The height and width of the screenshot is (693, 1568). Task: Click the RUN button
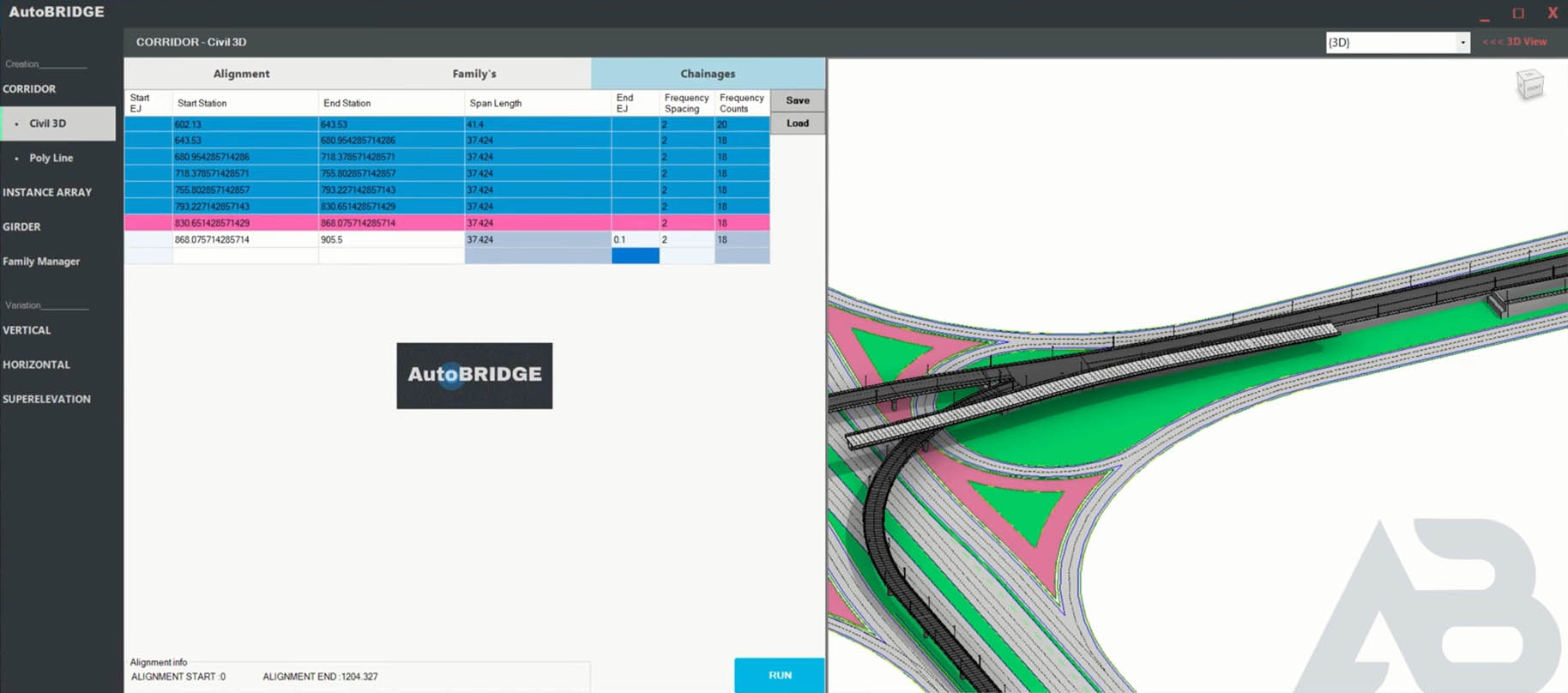(780, 675)
